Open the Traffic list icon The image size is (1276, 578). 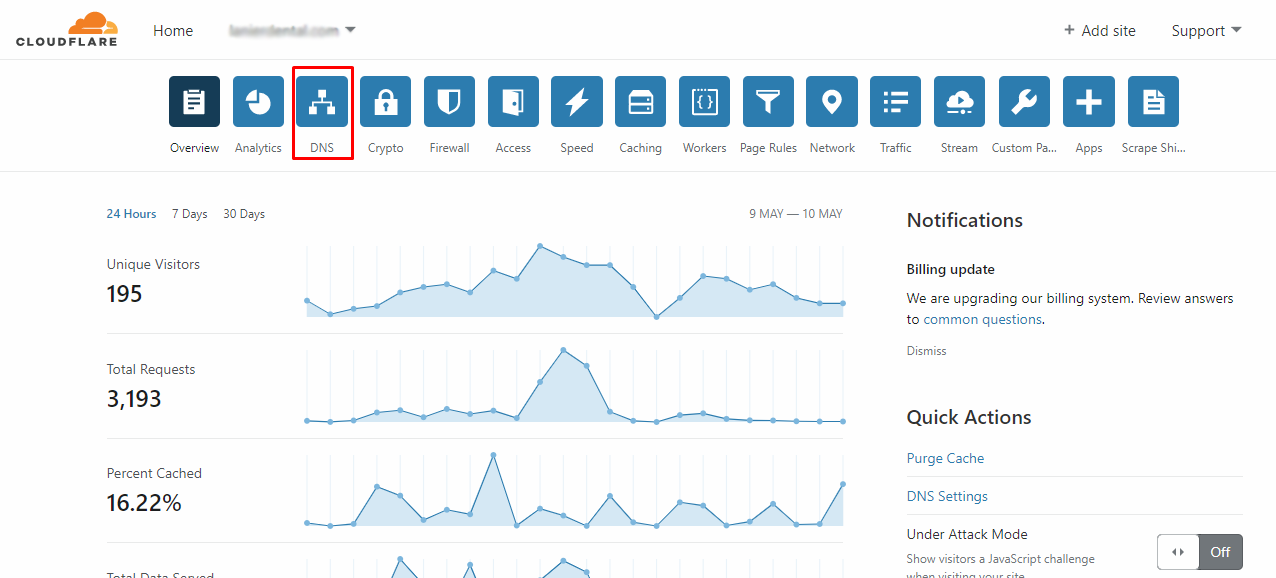[x=896, y=101]
